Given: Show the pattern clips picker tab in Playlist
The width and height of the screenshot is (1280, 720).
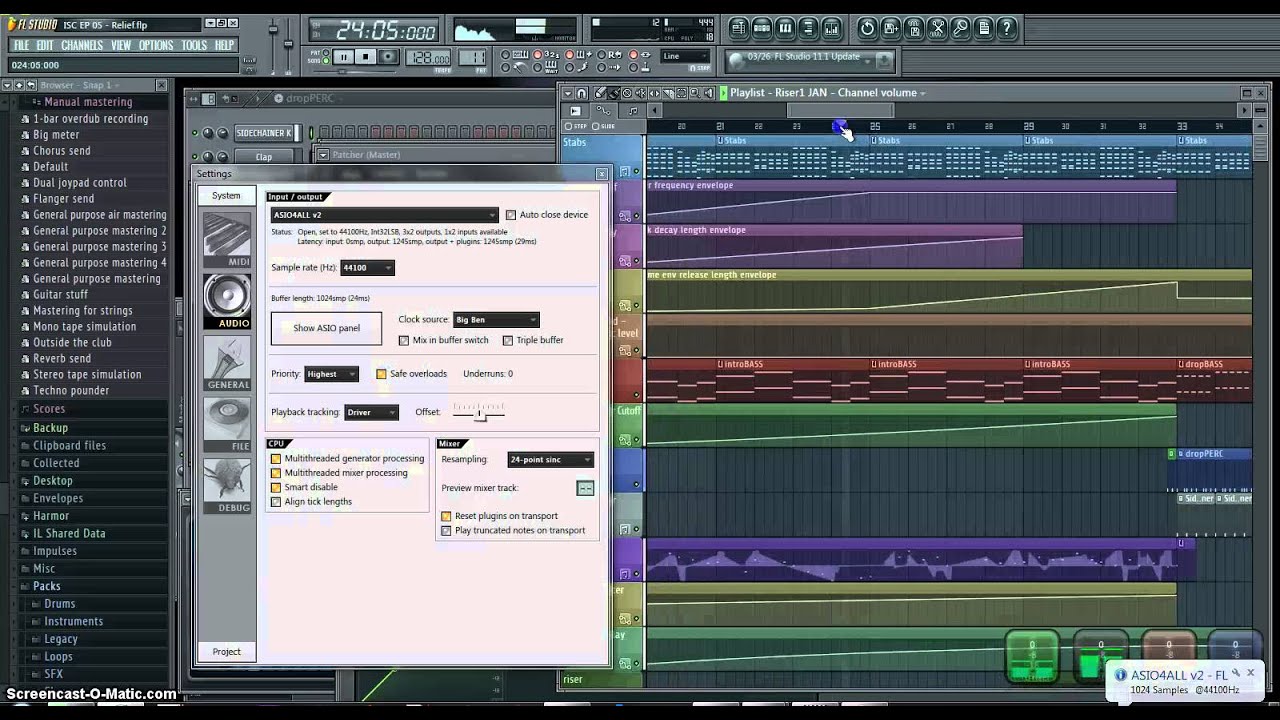Looking at the screenshot, I should point(633,111).
